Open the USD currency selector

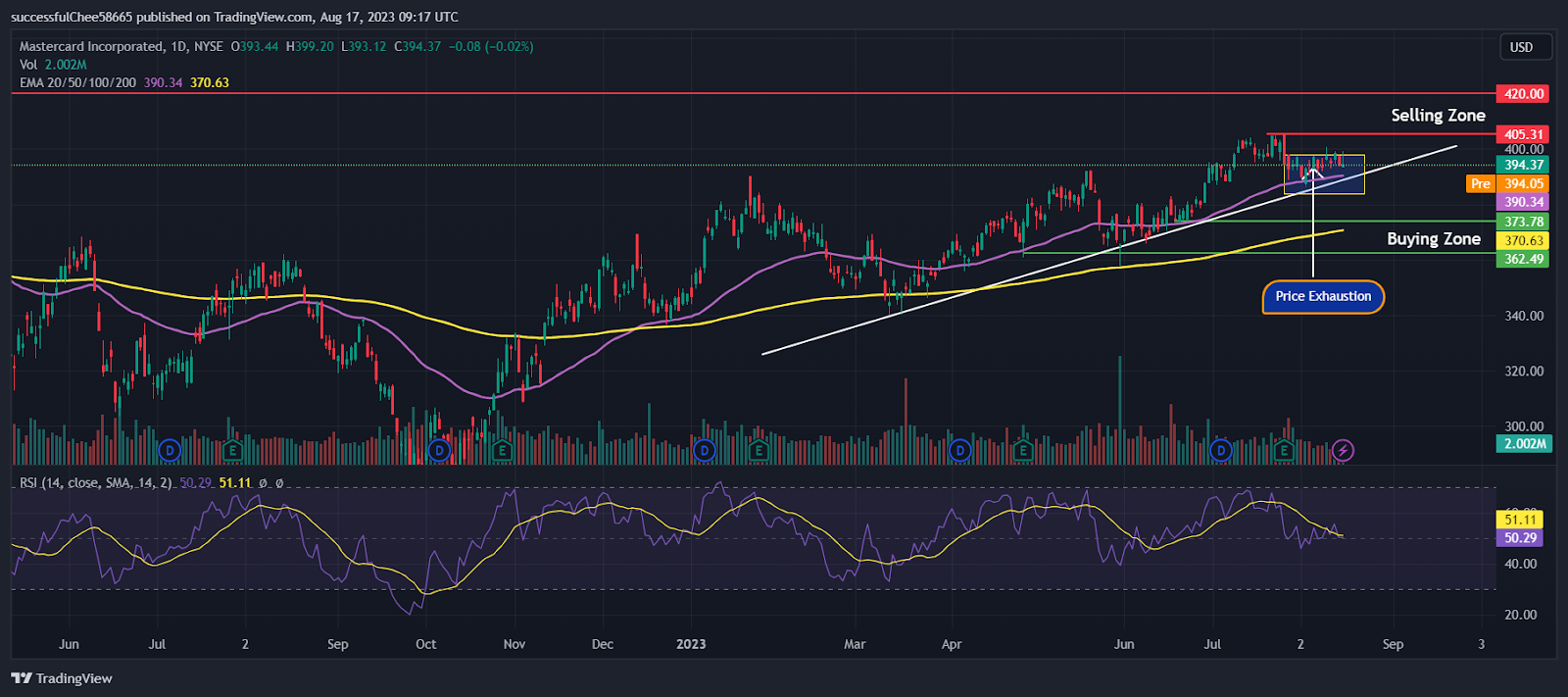tap(1527, 47)
